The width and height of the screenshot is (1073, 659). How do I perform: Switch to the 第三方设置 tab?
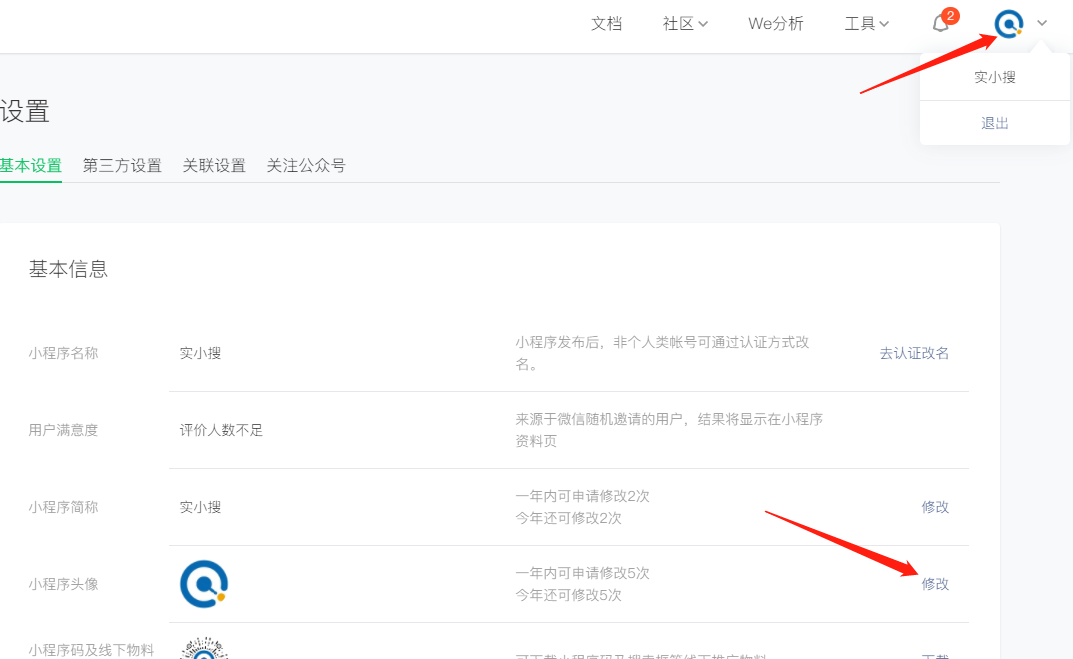pos(122,166)
